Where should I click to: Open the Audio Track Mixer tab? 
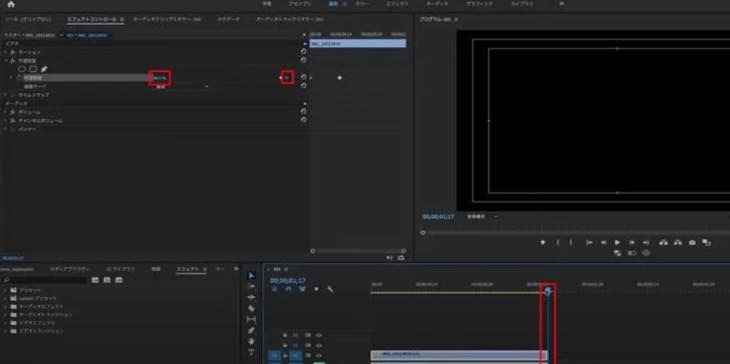pos(289,19)
